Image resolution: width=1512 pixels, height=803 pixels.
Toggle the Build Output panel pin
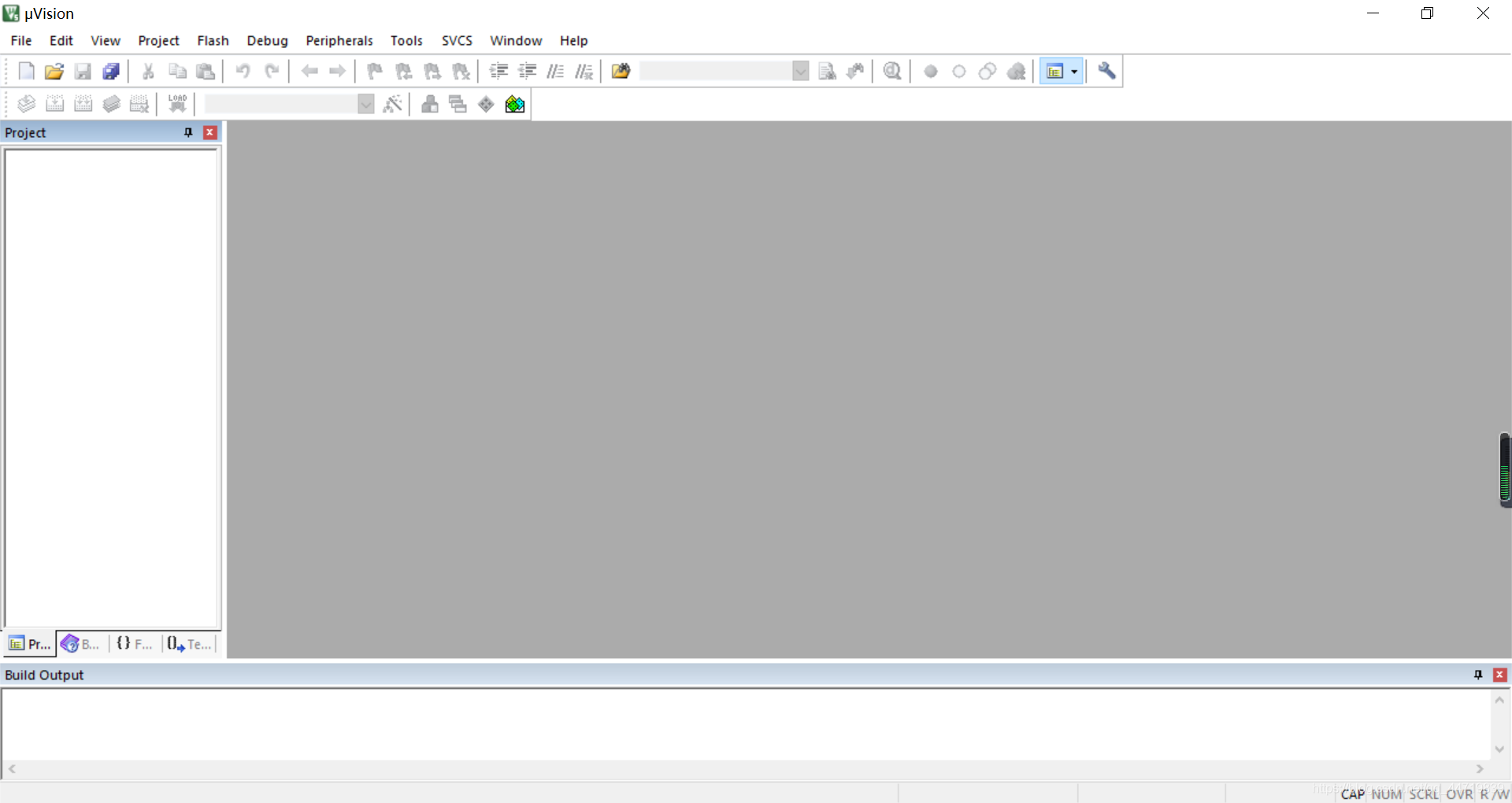(x=1477, y=675)
